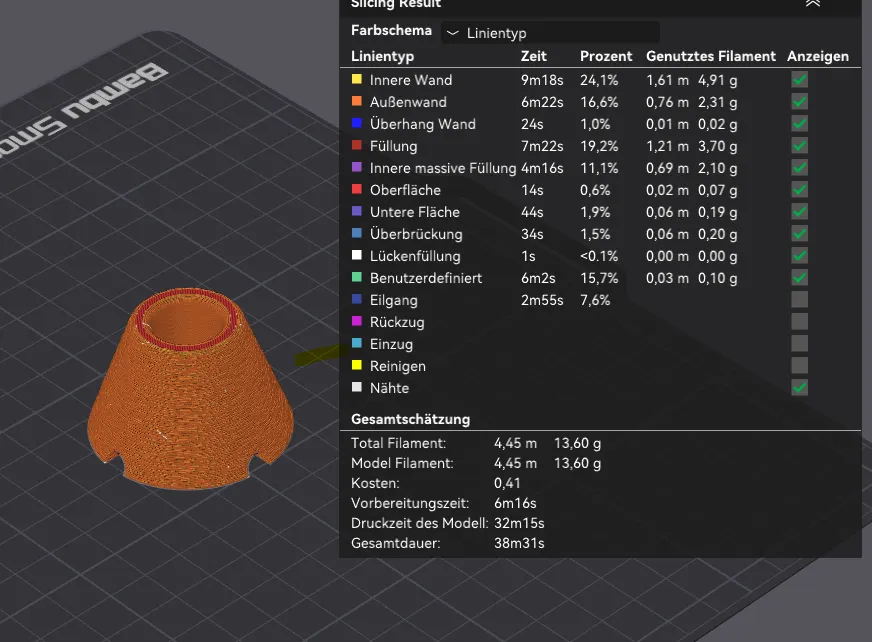Image resolution: width=872 pixels, height=642 pixels.
Task: Click the Zeit column header
Action: pos(534,56)
